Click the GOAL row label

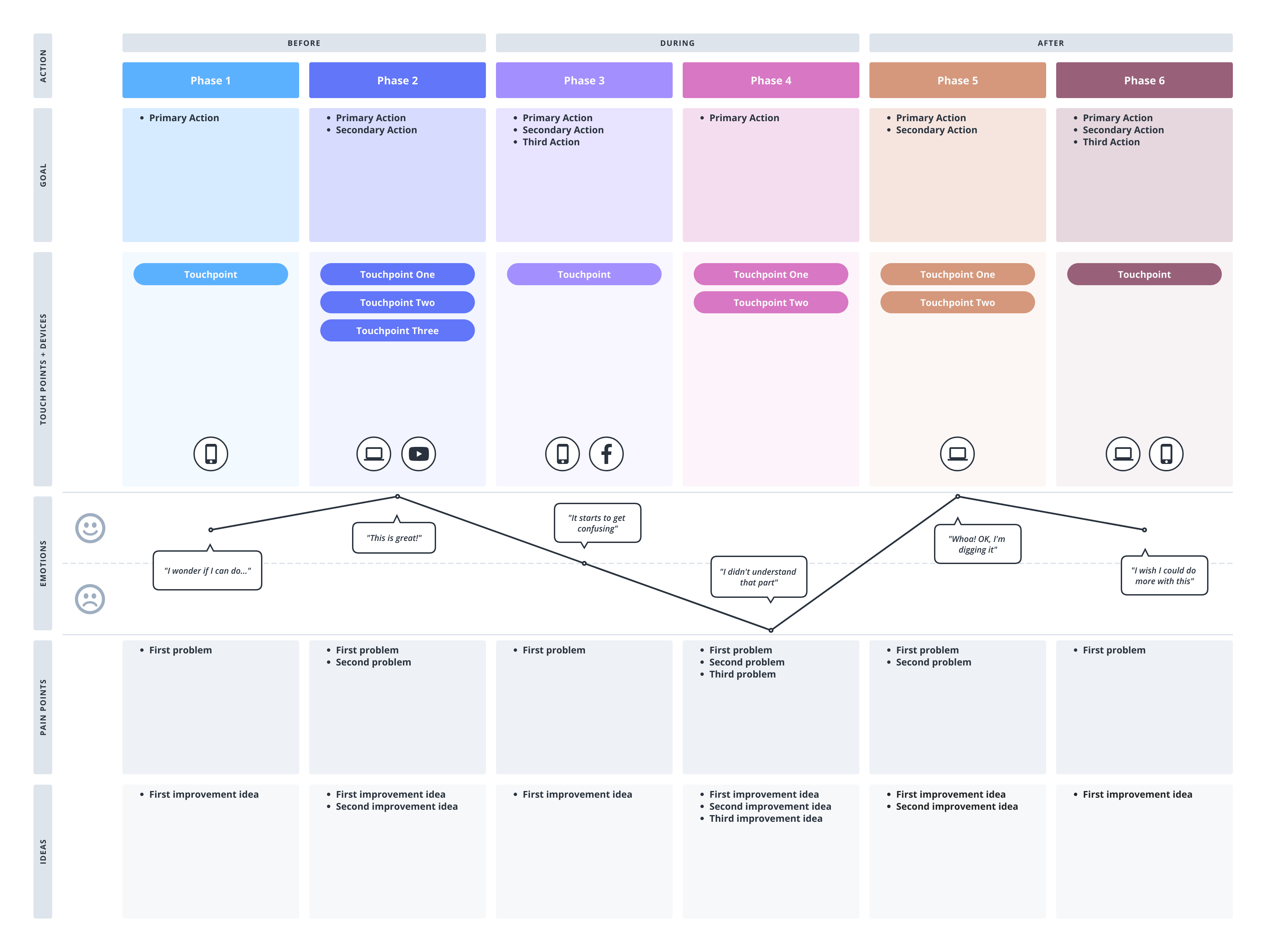[43, 175]
